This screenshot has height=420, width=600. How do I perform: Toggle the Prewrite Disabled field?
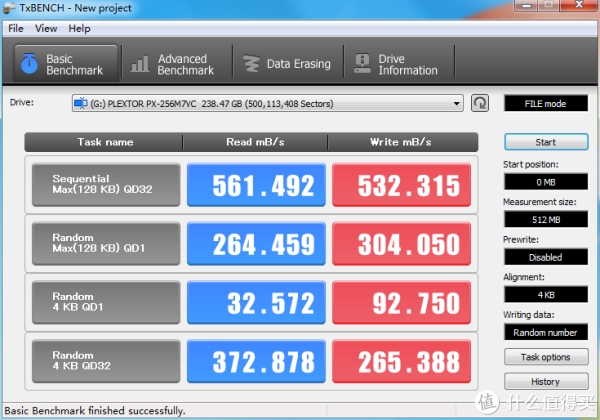coord(546,257)
